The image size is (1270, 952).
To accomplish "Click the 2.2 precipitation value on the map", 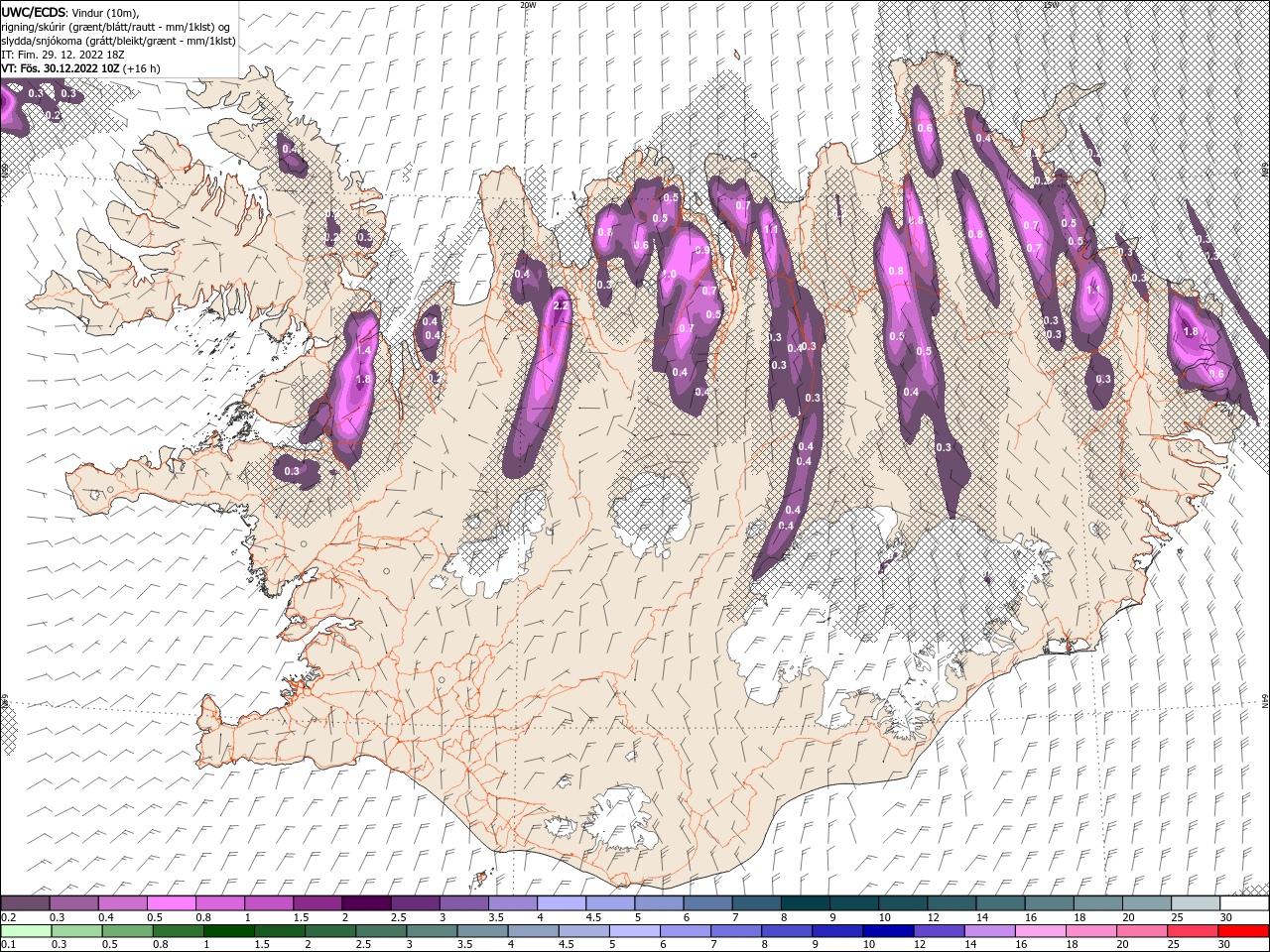I will pyautogui.click(x=561, y=305).
